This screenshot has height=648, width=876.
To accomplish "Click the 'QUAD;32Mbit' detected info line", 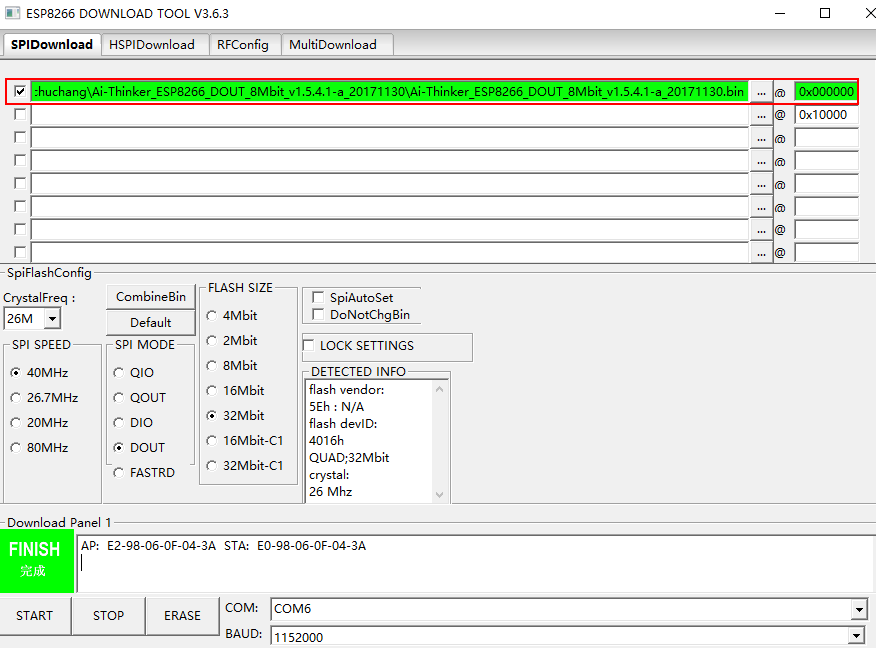I will point(349,458).
